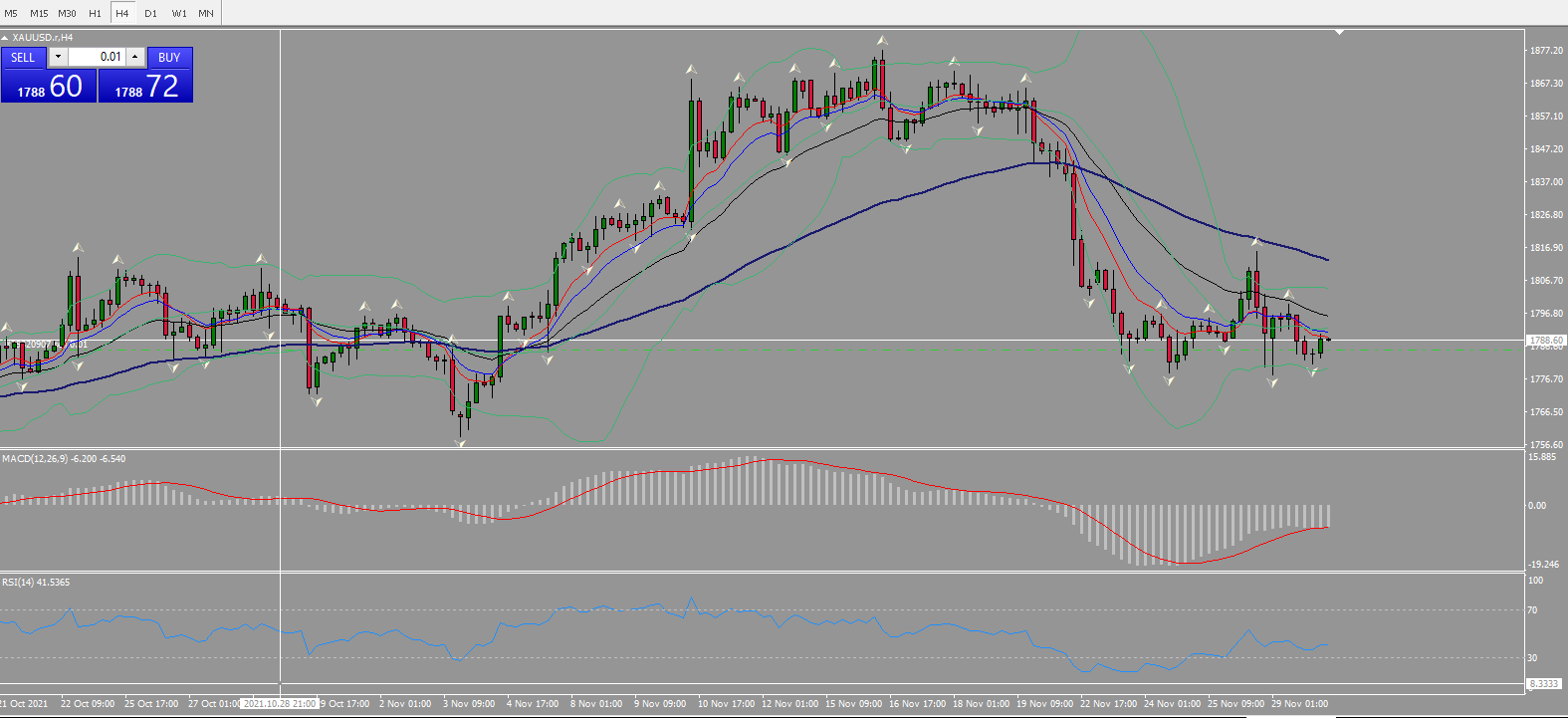
Task: Click the current price label 1788.60 on the price axis
Action: (1546, 341)
